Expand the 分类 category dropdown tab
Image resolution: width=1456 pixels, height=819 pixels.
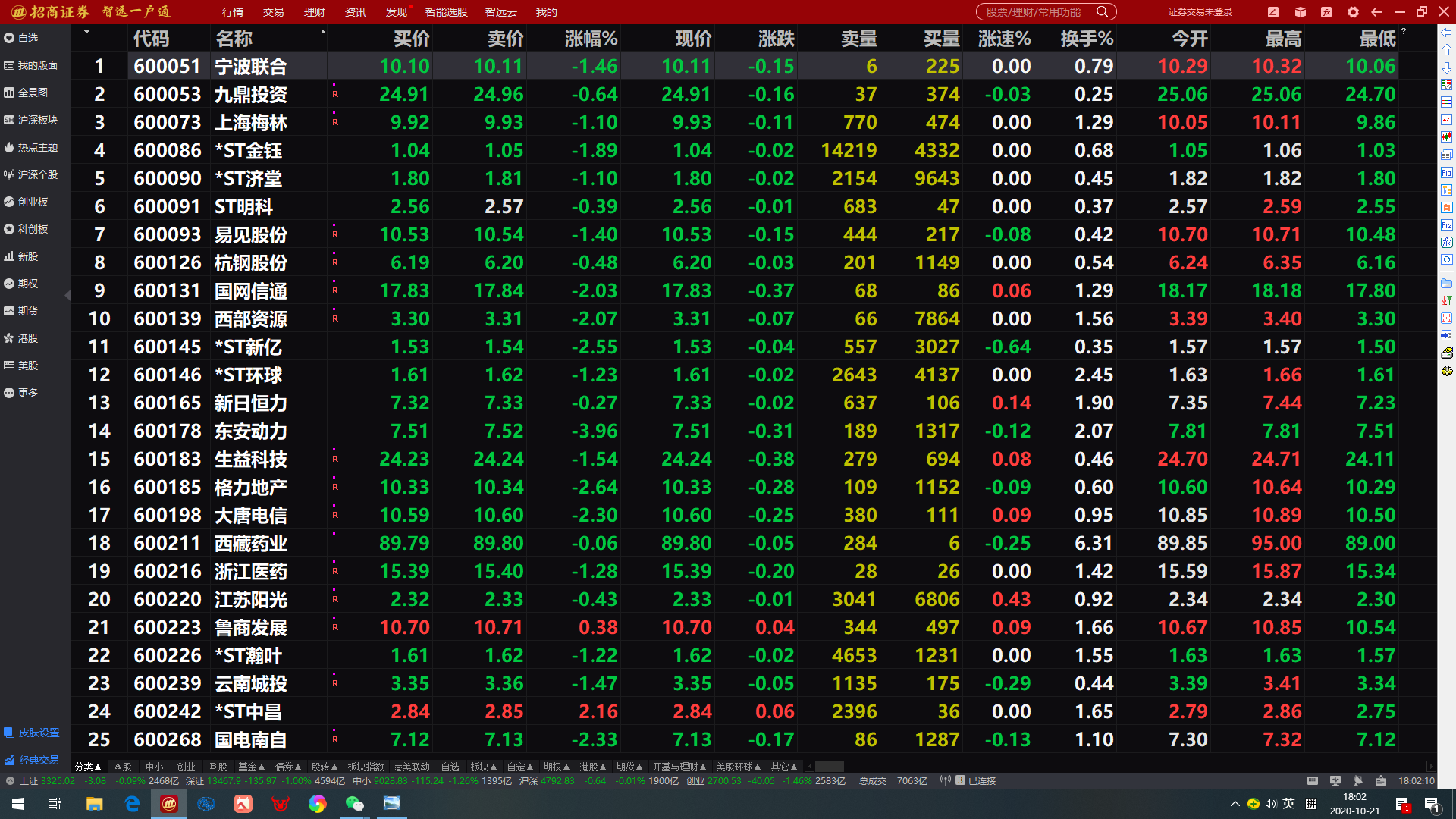[x=88, y=767]
